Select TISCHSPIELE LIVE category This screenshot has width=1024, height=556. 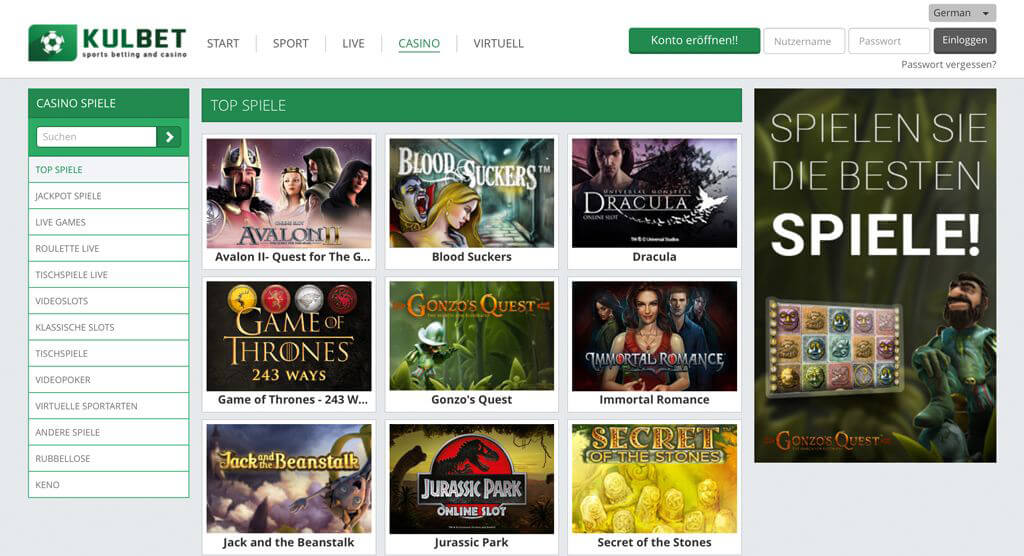108,274
